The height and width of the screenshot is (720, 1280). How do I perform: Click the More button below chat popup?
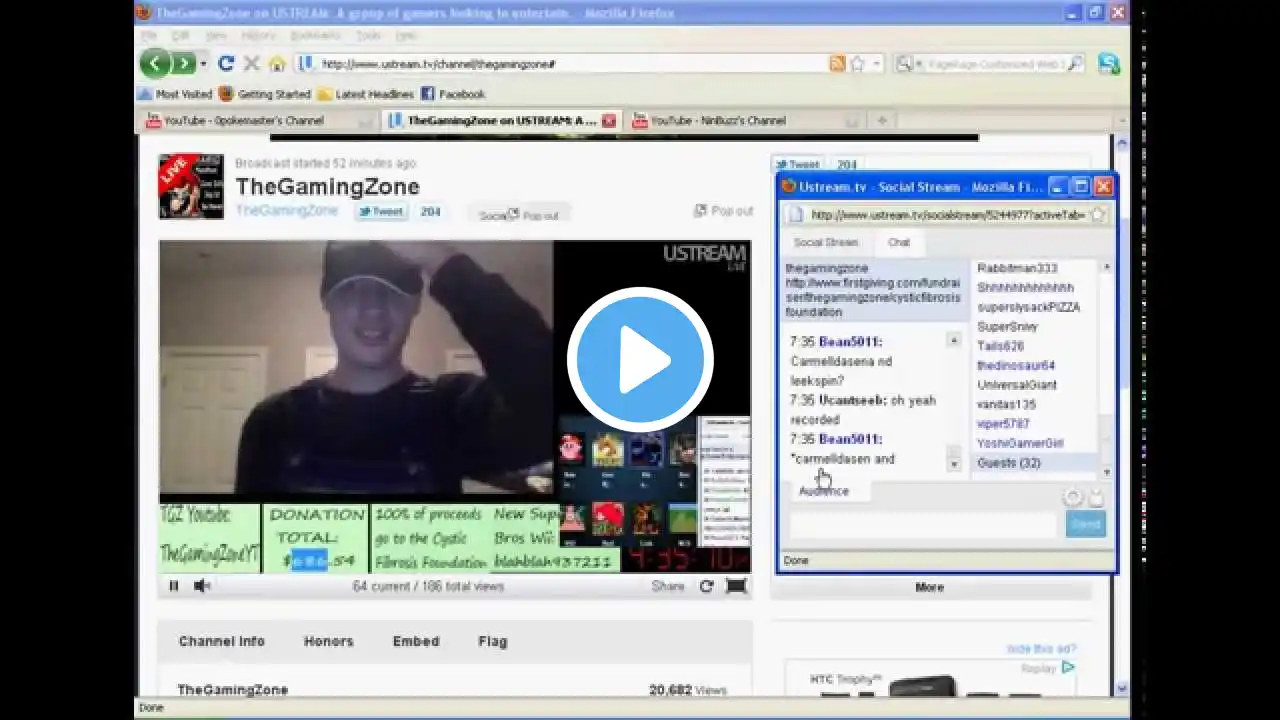tap(930, 587)
